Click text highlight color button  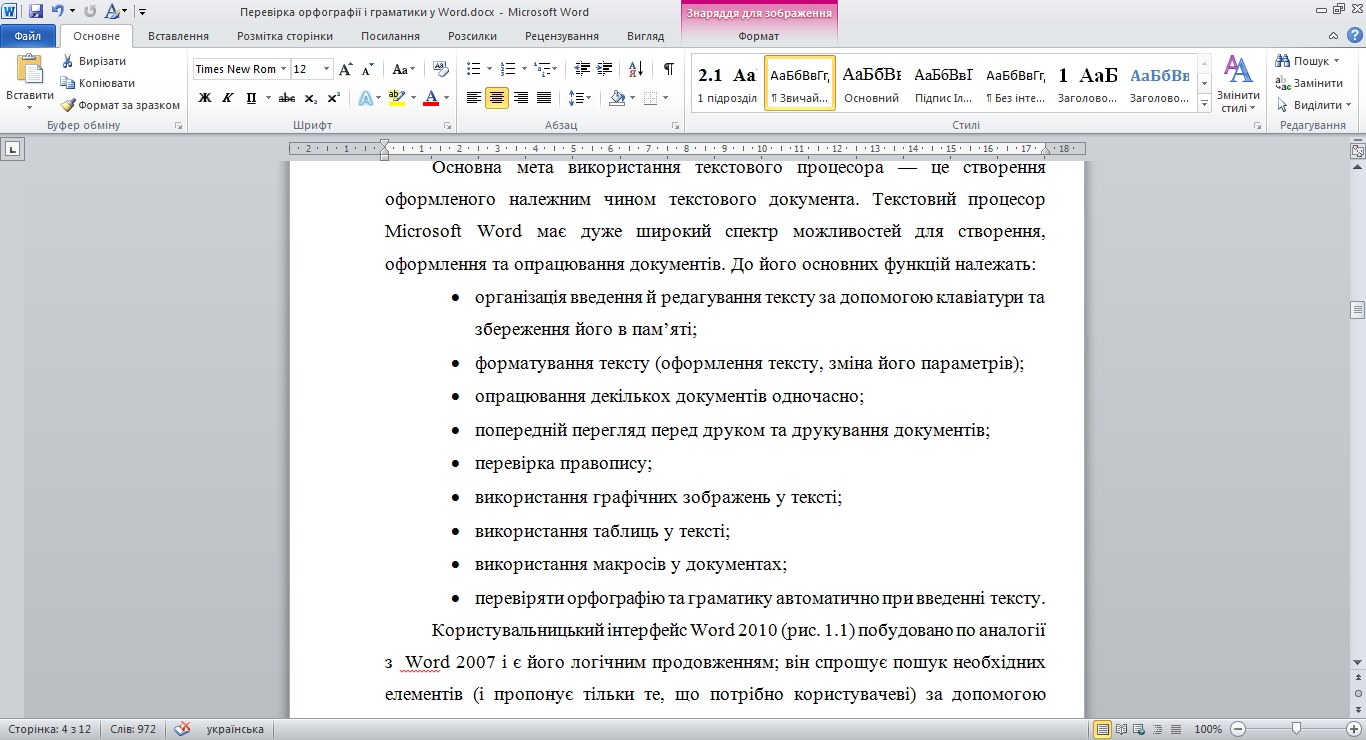pos(396,98)
